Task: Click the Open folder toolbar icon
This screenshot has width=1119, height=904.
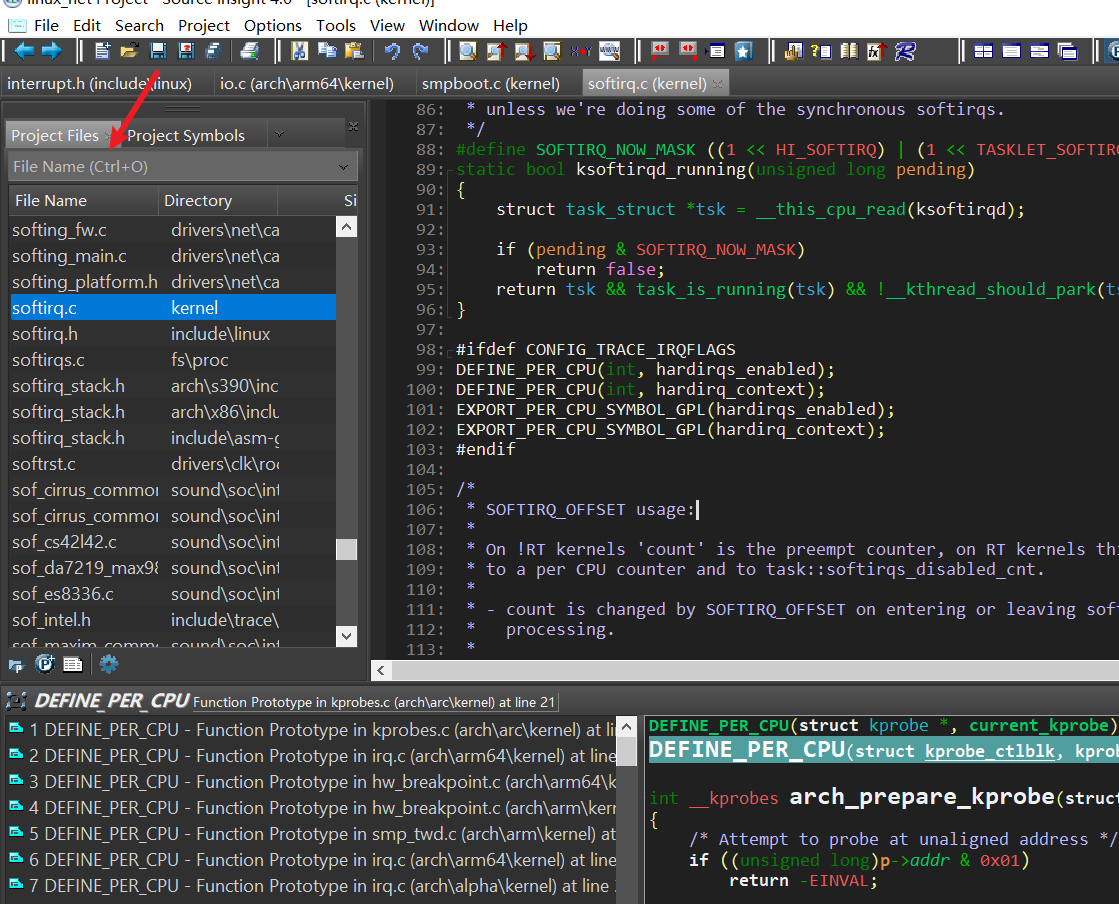Action: 129,51
